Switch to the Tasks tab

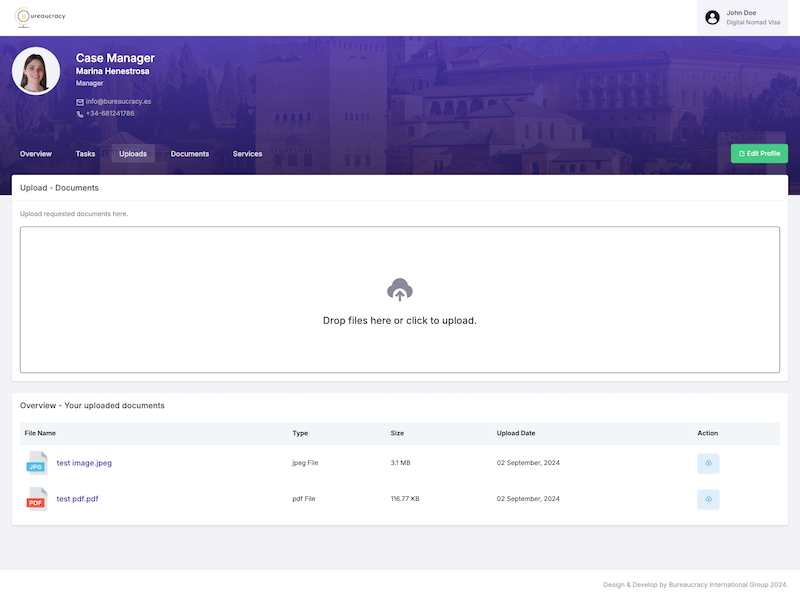[x=85, y=154]
